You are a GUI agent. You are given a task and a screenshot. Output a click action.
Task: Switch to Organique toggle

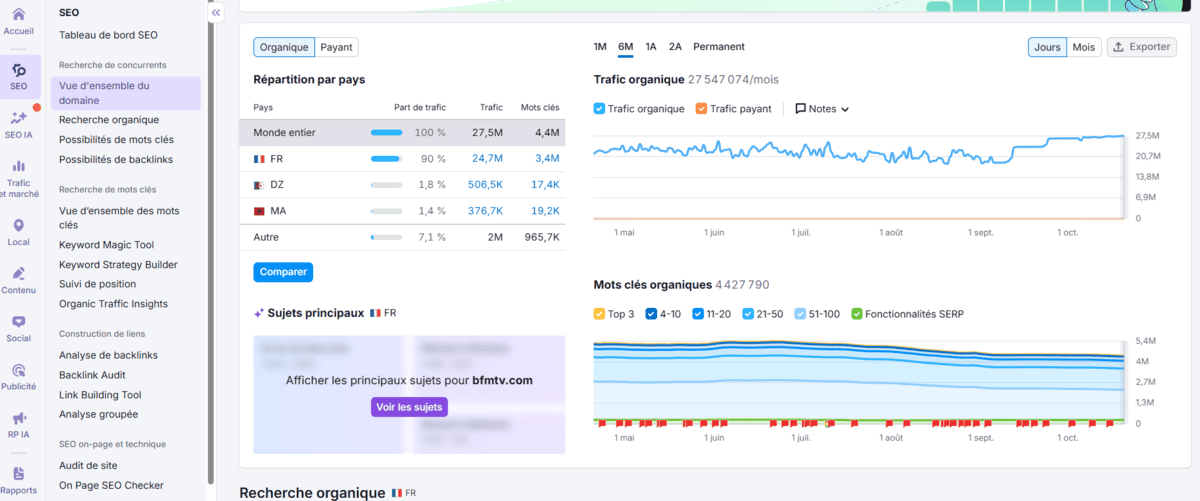coord(284,47)
